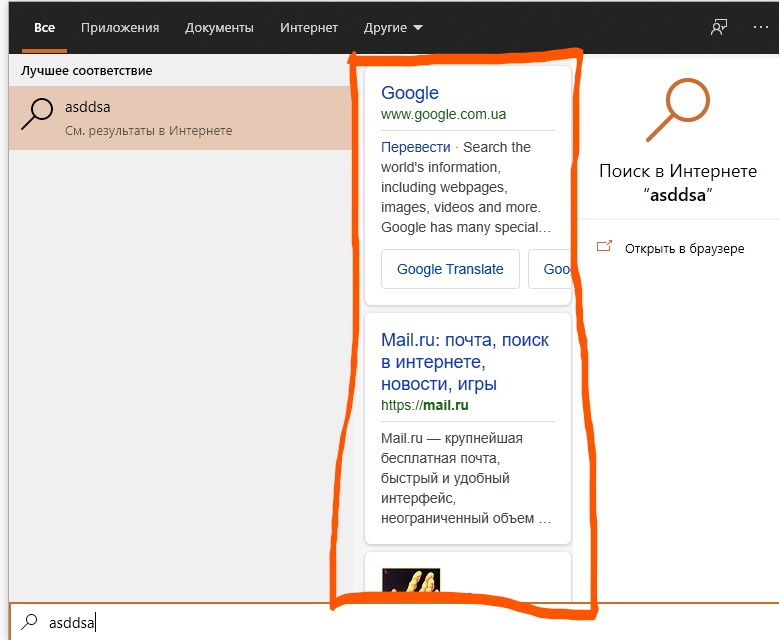Screen dimensions: 779x640
Task: Open the Google result title link
Action: click(x=410, y=93)
